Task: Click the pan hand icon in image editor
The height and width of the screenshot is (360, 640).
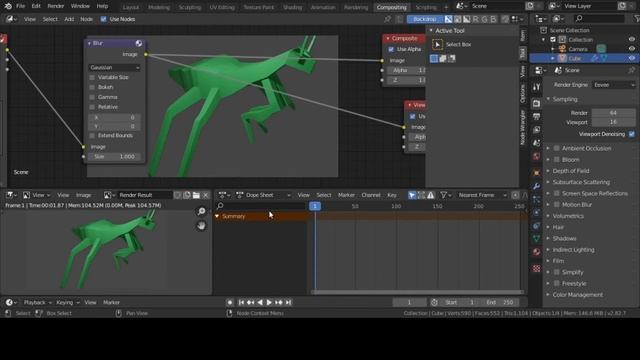Action: 201,226
